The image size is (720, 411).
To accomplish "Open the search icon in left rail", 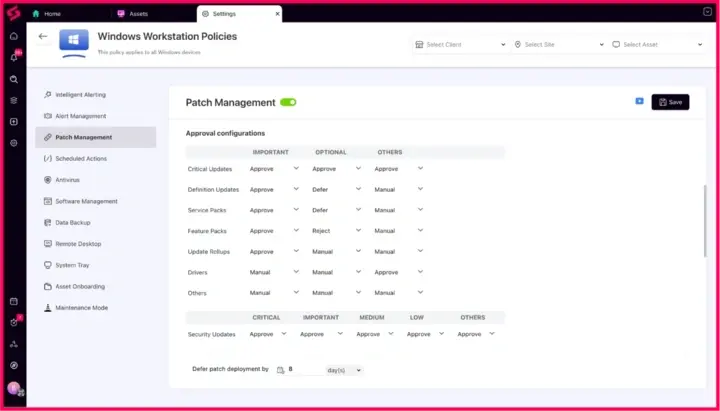I will point(14,79).
